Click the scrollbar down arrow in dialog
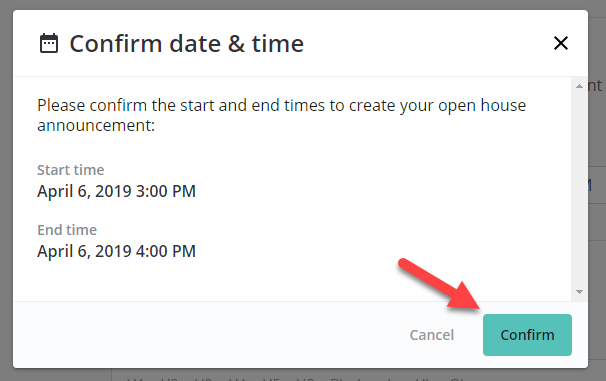 (579, 292)
